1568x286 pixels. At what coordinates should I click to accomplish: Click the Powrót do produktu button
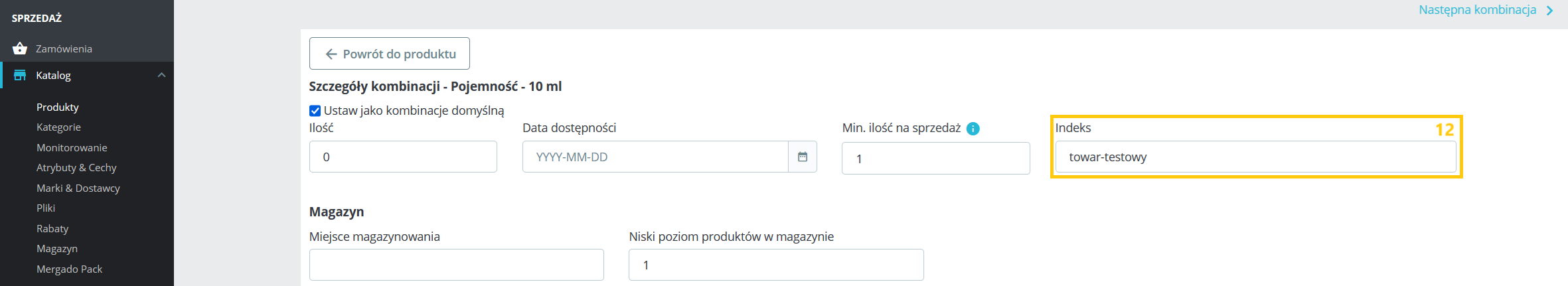[x=390, y=54]
